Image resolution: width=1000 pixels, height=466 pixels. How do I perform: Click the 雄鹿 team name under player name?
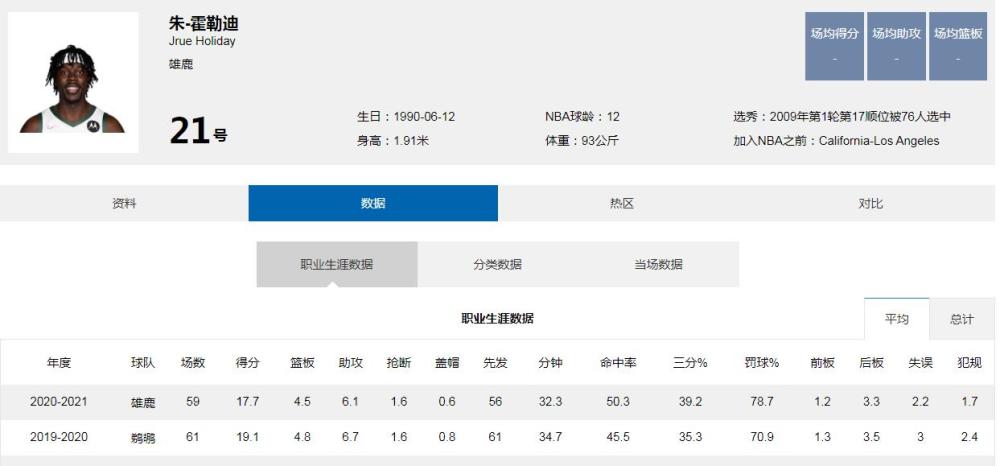(x=181, y=64)
